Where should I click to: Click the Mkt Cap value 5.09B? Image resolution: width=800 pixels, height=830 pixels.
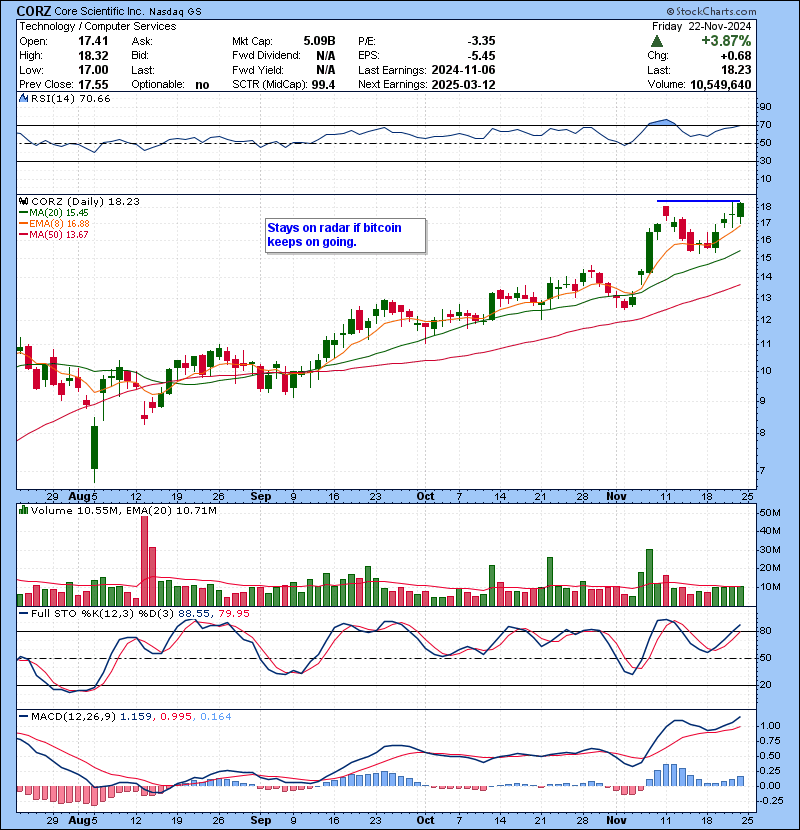[x=319, y=41]
